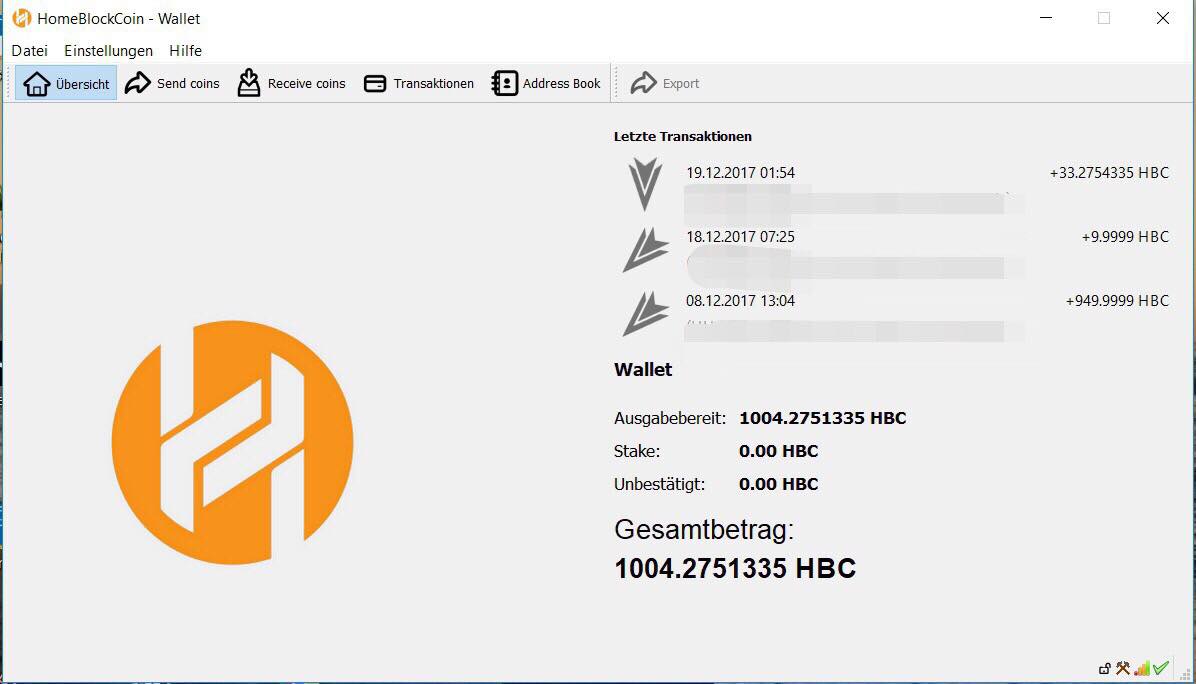The height and width of the screenshot is (684, 1196).
Task: Click the Ausgabebereit balance 1004.2751335 HBC
Action: (822, 418)
